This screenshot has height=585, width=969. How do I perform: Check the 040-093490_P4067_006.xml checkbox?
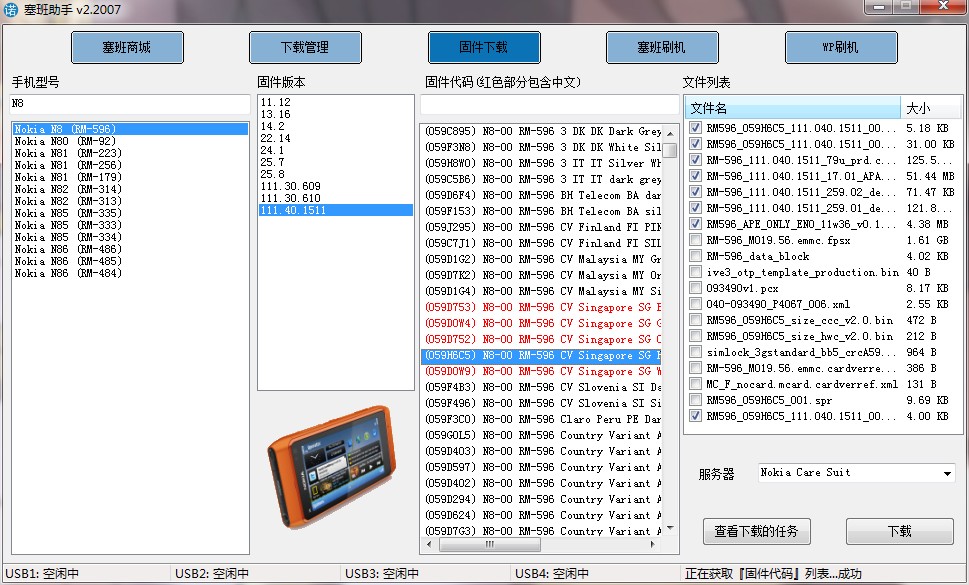695,304
